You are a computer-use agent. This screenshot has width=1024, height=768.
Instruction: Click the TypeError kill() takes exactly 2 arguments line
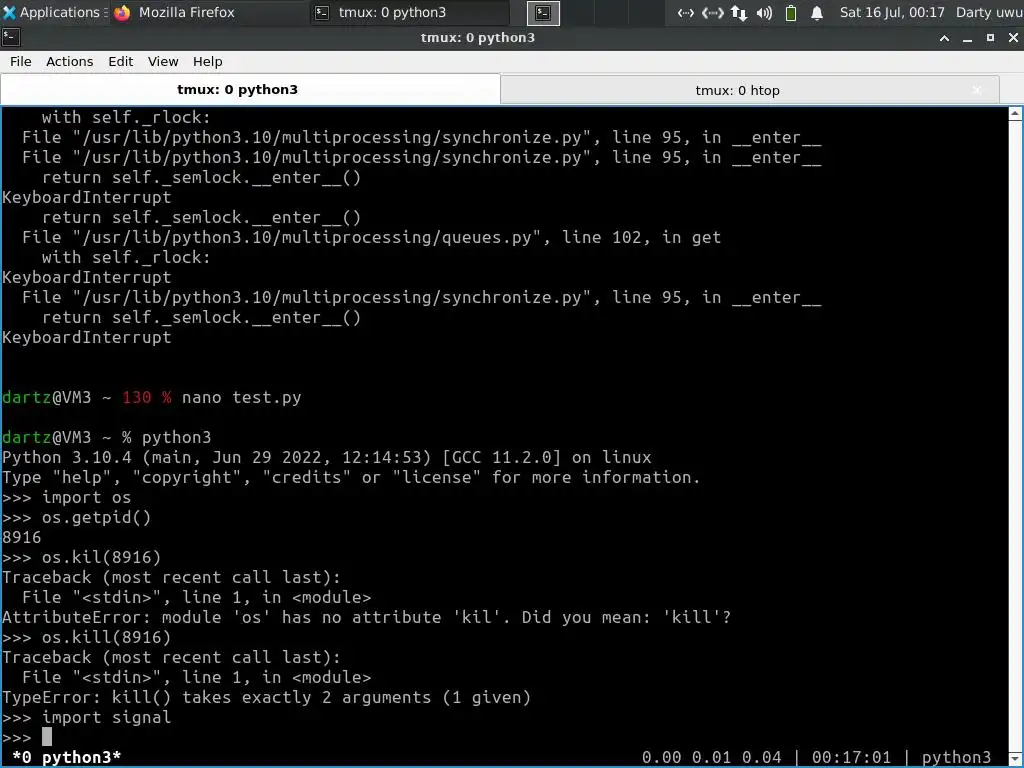(x=266, y=697)
